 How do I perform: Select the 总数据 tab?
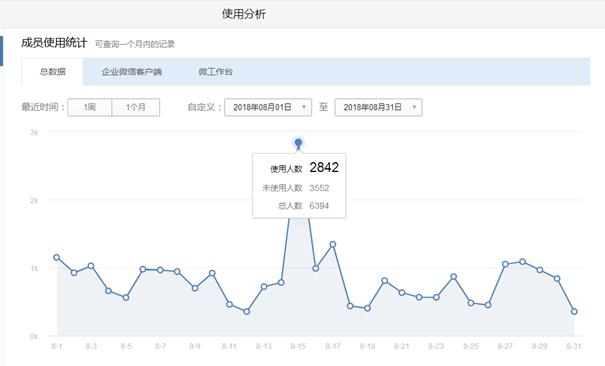(52, 72)
